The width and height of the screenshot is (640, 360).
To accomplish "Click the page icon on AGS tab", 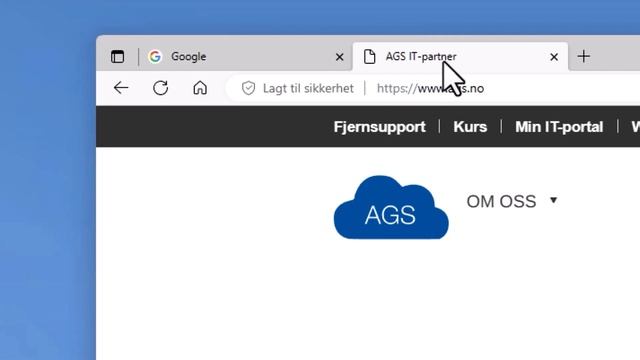I will (x=369, y=56).
